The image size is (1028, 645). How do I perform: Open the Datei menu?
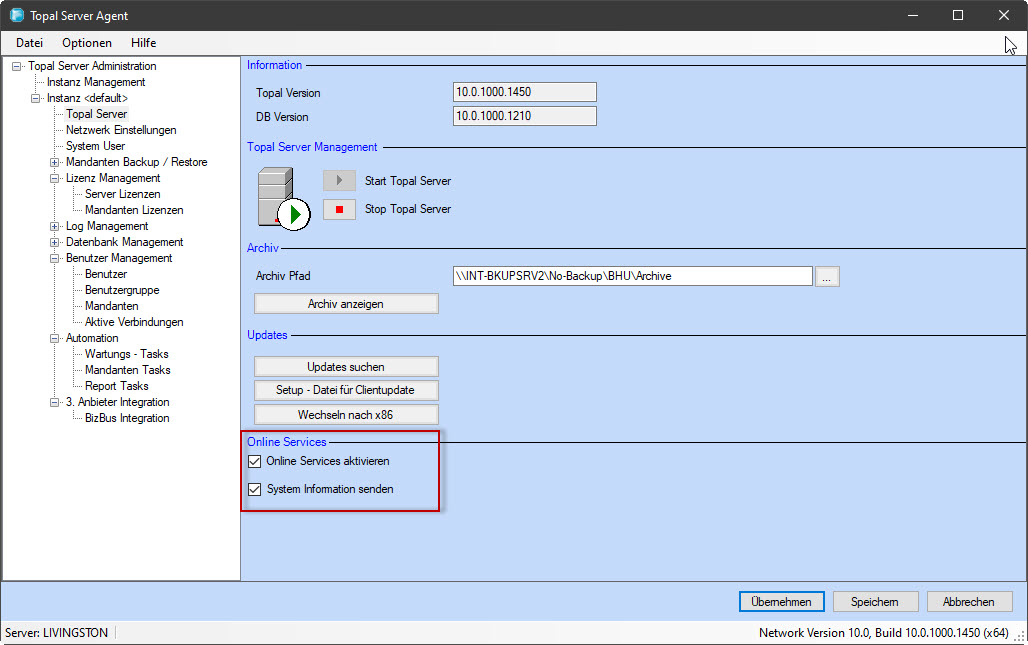[x=30, y=43]
